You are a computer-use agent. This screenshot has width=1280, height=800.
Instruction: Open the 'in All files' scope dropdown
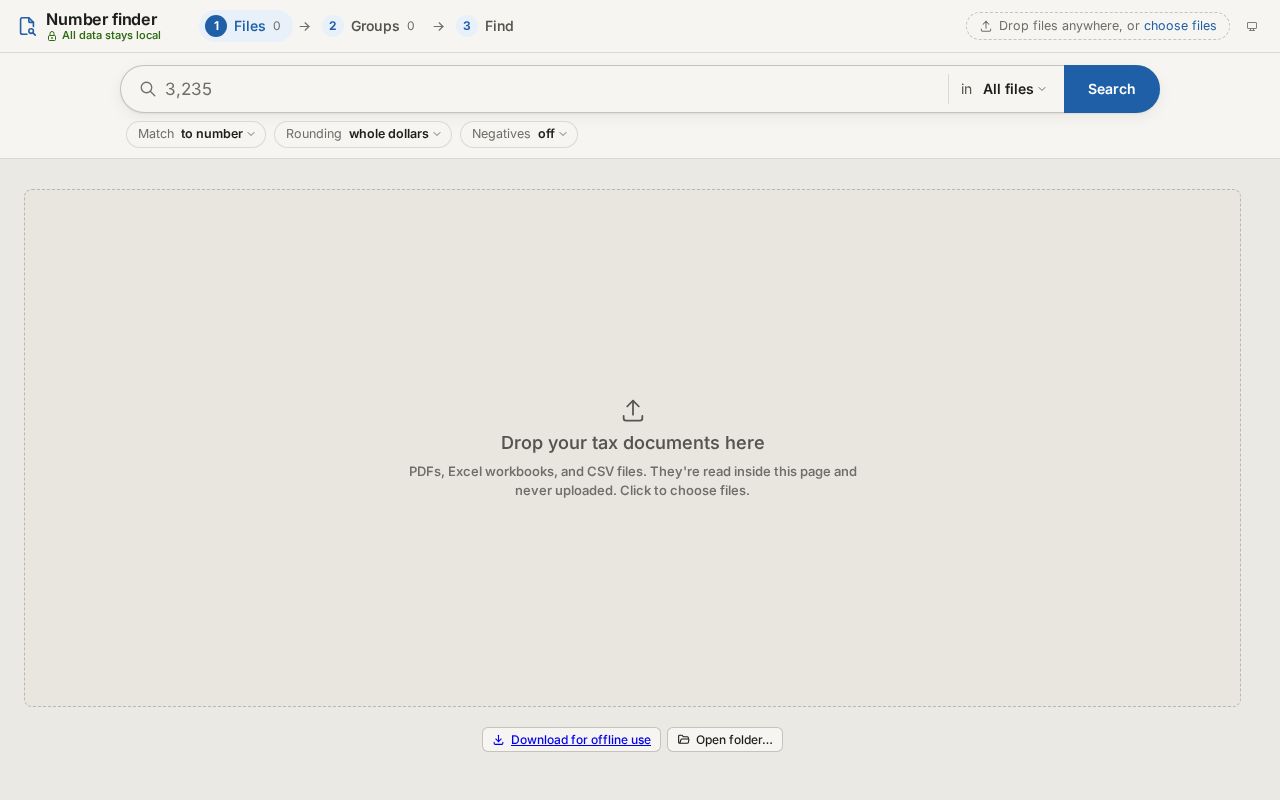(x=1004, y=89)
